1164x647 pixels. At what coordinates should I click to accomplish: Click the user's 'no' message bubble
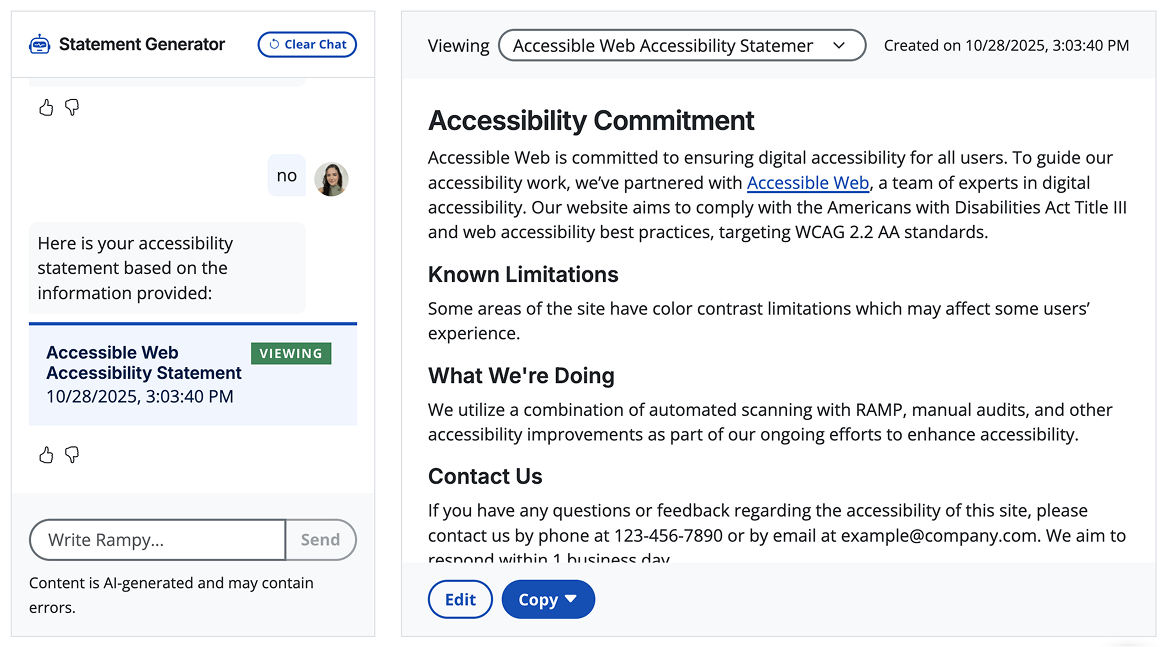(x=286, y=176)
